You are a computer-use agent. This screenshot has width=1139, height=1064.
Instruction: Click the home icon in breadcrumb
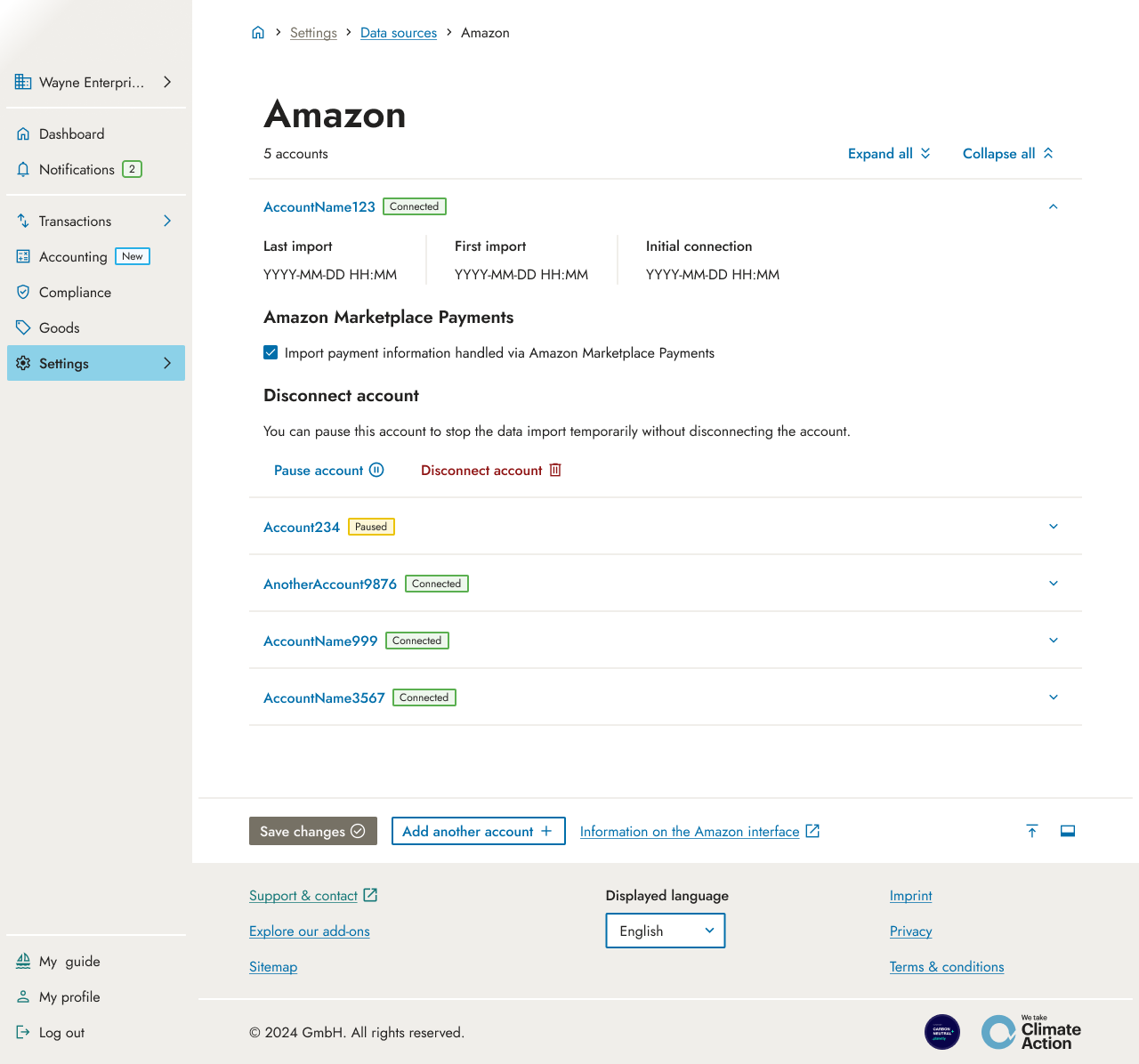point(258,33)
